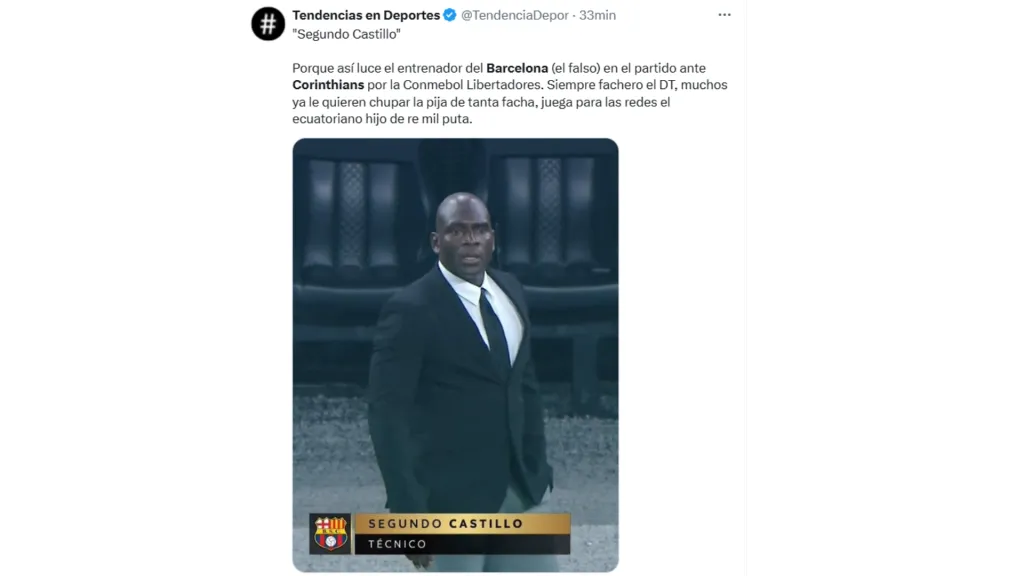Screen dimensions: 1024x576
Task: Click the TÉCNICO caption label
Action: click(x=398, y=544)
